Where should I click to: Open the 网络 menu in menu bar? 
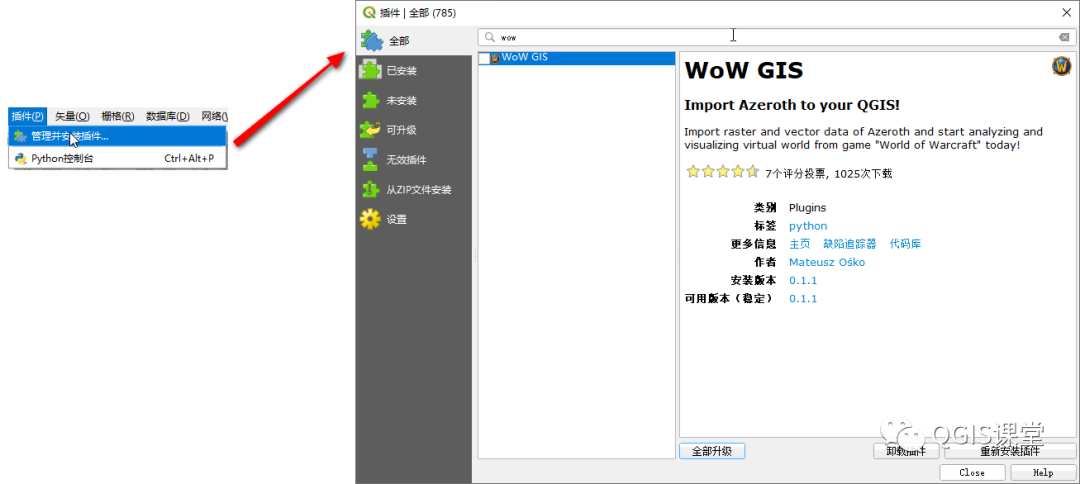pyautogui.click(x=214, y=116)
